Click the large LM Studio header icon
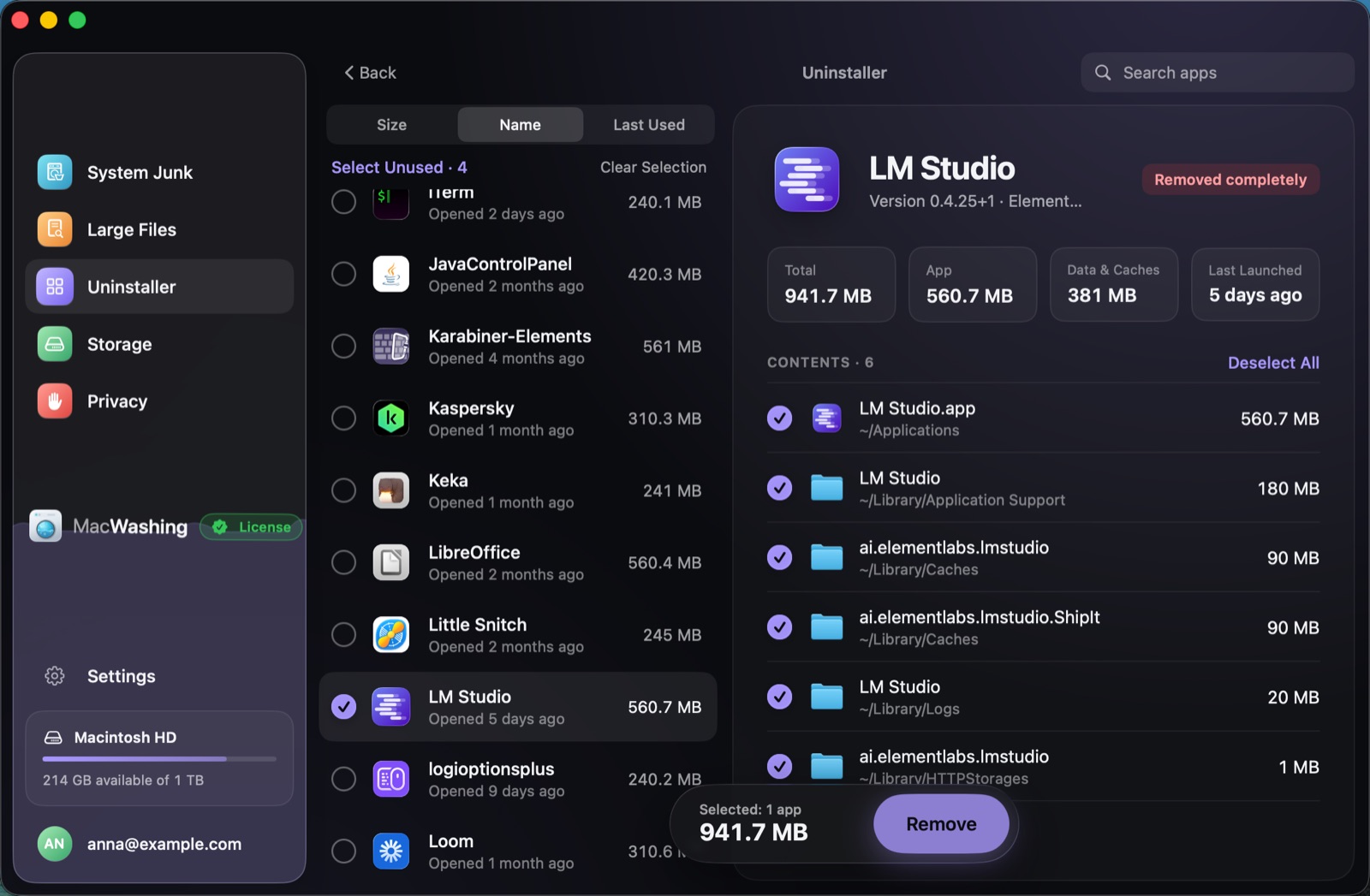Image resolution: width=1370 pixels, height=896 pixels. click(x=807, y=180)
